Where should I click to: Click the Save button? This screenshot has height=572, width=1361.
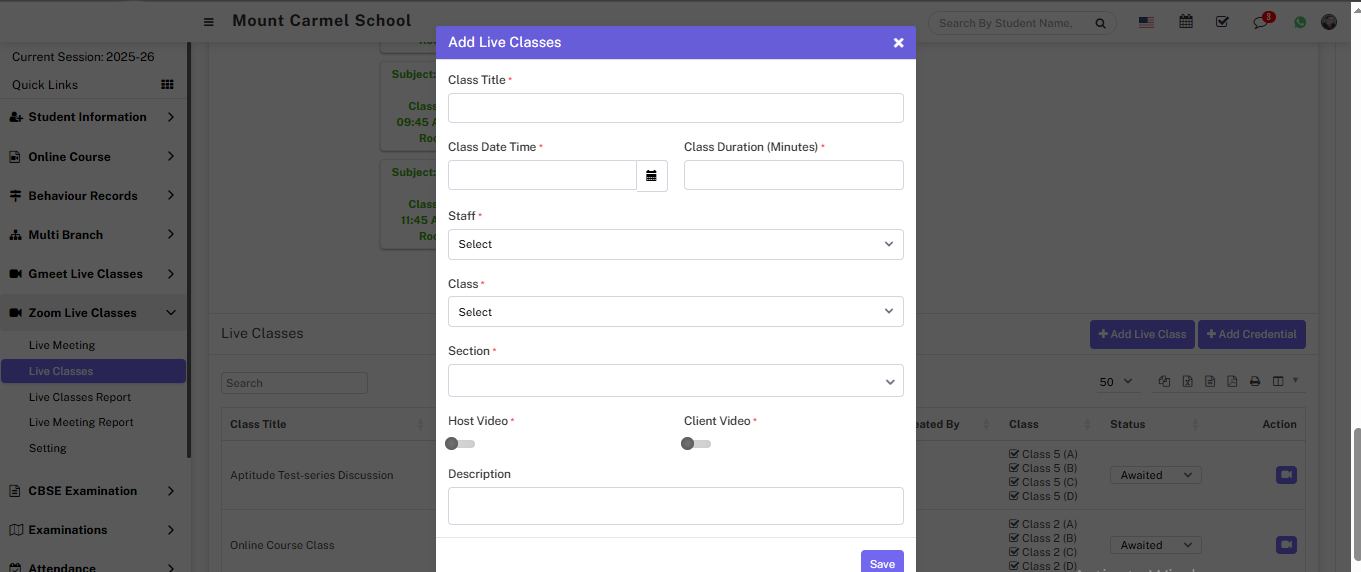(x=881, y=563)
